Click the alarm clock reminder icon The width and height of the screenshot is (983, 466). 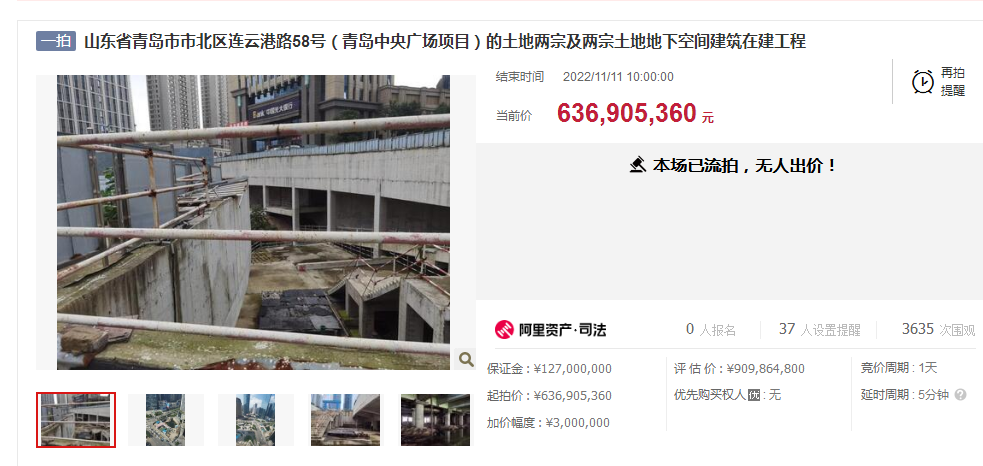[x=922, y=82]
